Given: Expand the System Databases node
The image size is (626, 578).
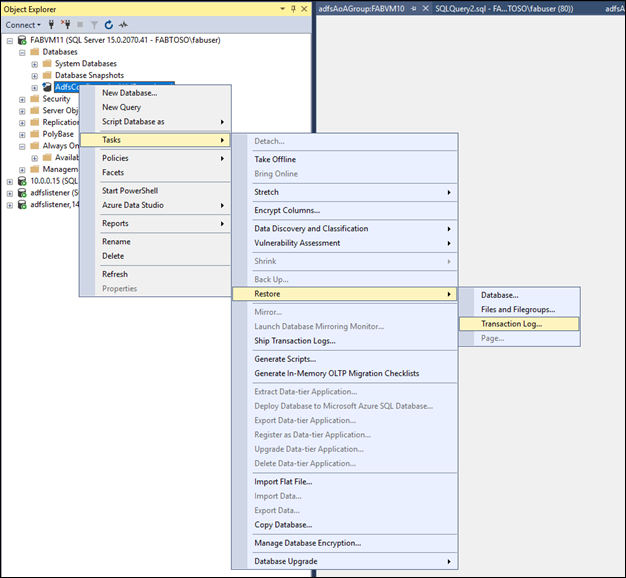Looking at the screenshot, I should (x=35, y=64).
